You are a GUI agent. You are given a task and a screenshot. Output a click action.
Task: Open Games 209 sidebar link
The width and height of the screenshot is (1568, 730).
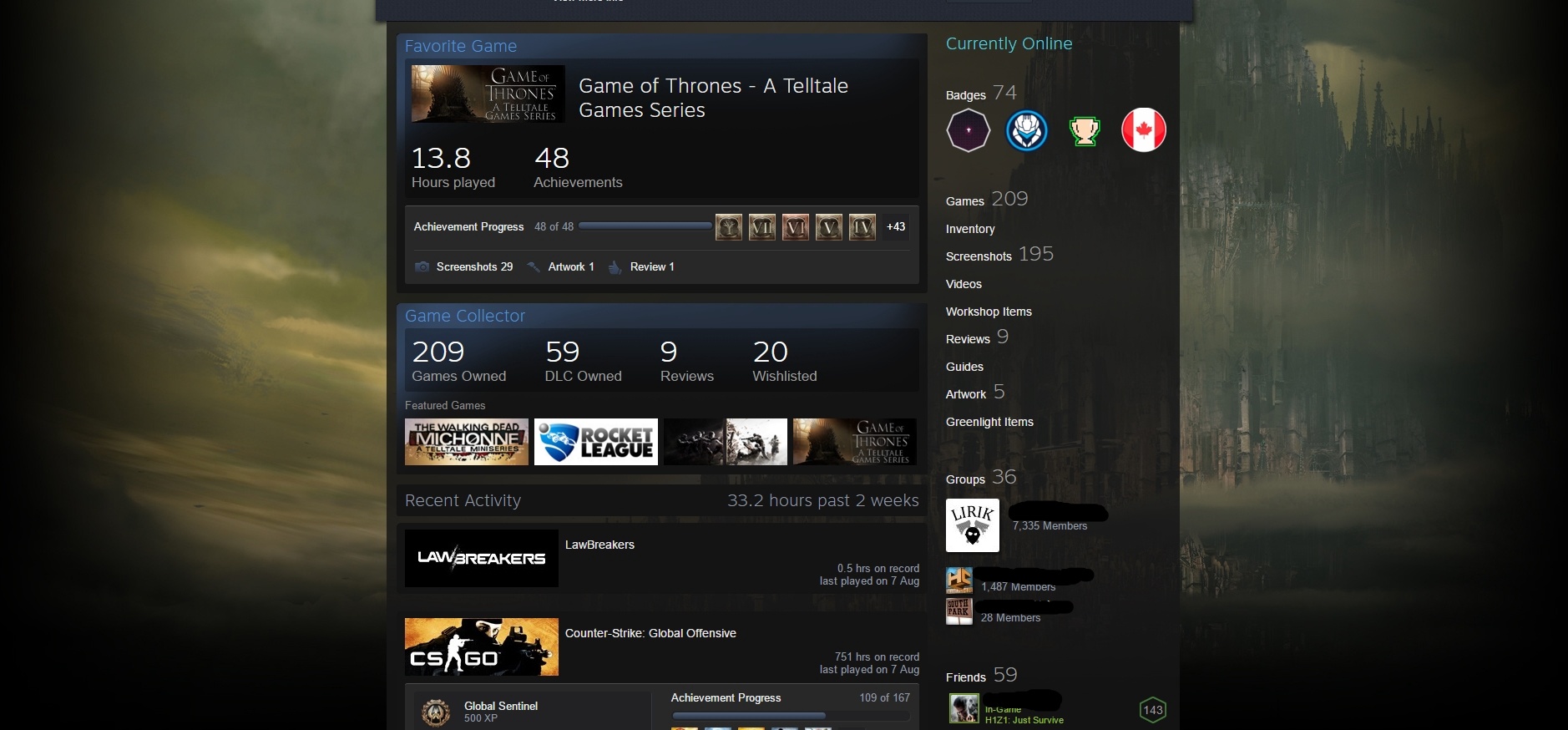987,200
